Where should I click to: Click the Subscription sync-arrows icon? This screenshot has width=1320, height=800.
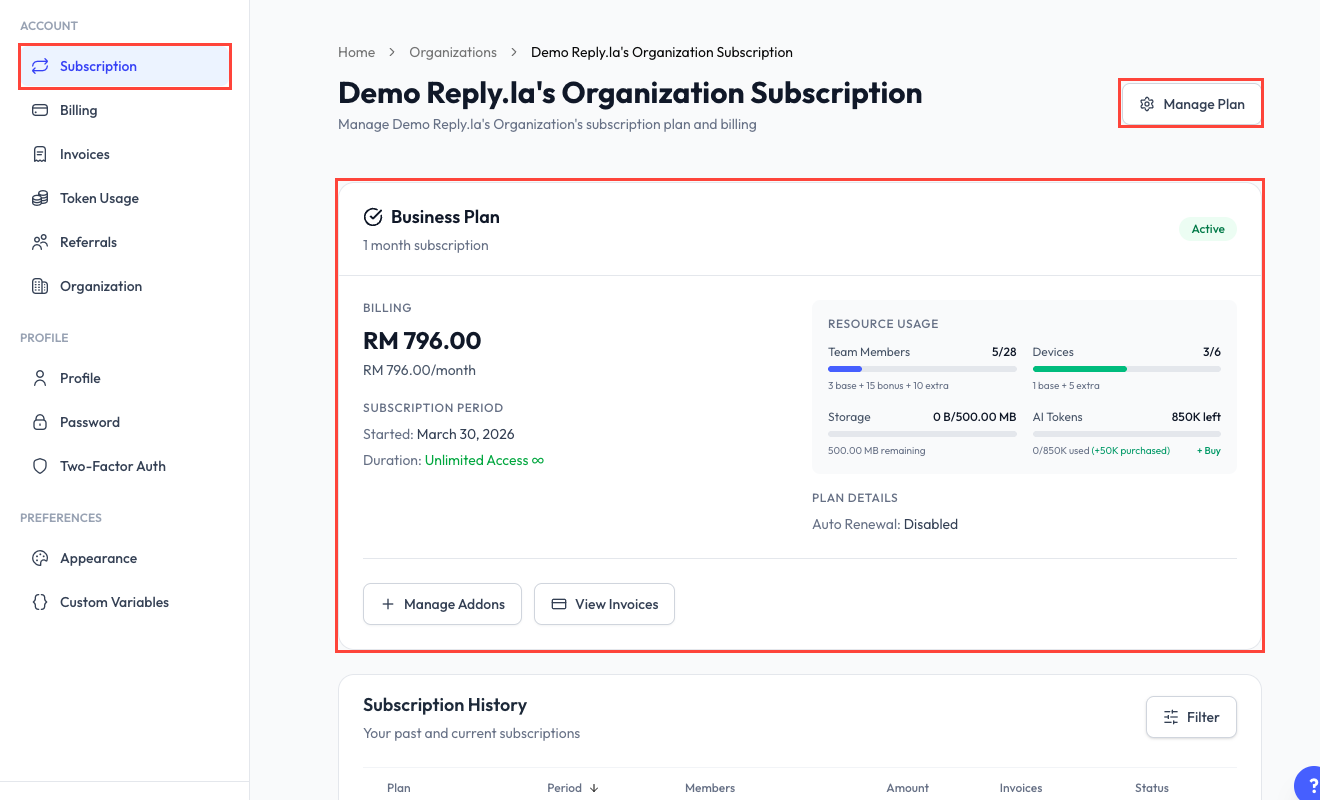click(x=40, y=66)
